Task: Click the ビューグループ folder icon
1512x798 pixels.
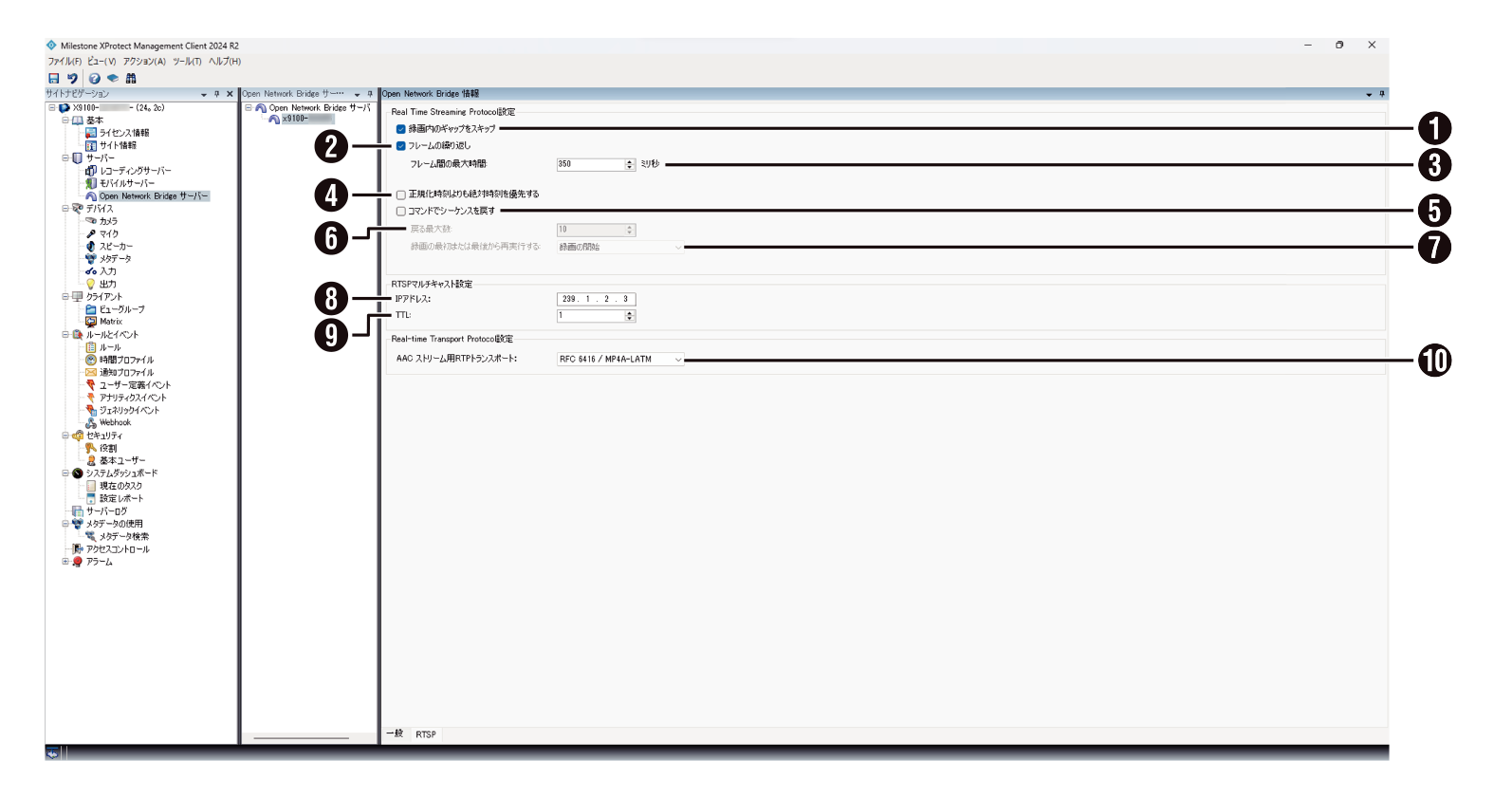Action: click(91, 309)
